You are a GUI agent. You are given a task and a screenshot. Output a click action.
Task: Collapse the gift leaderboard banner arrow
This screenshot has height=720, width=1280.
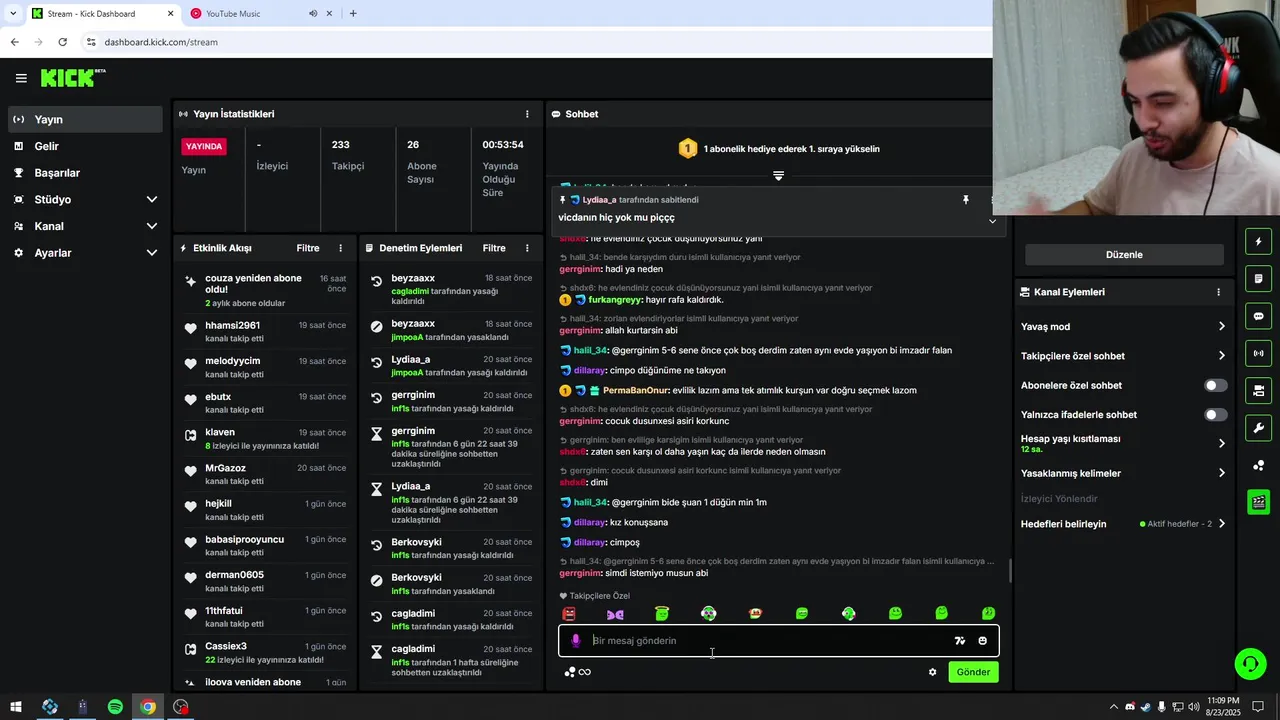(x=778, y=176)
